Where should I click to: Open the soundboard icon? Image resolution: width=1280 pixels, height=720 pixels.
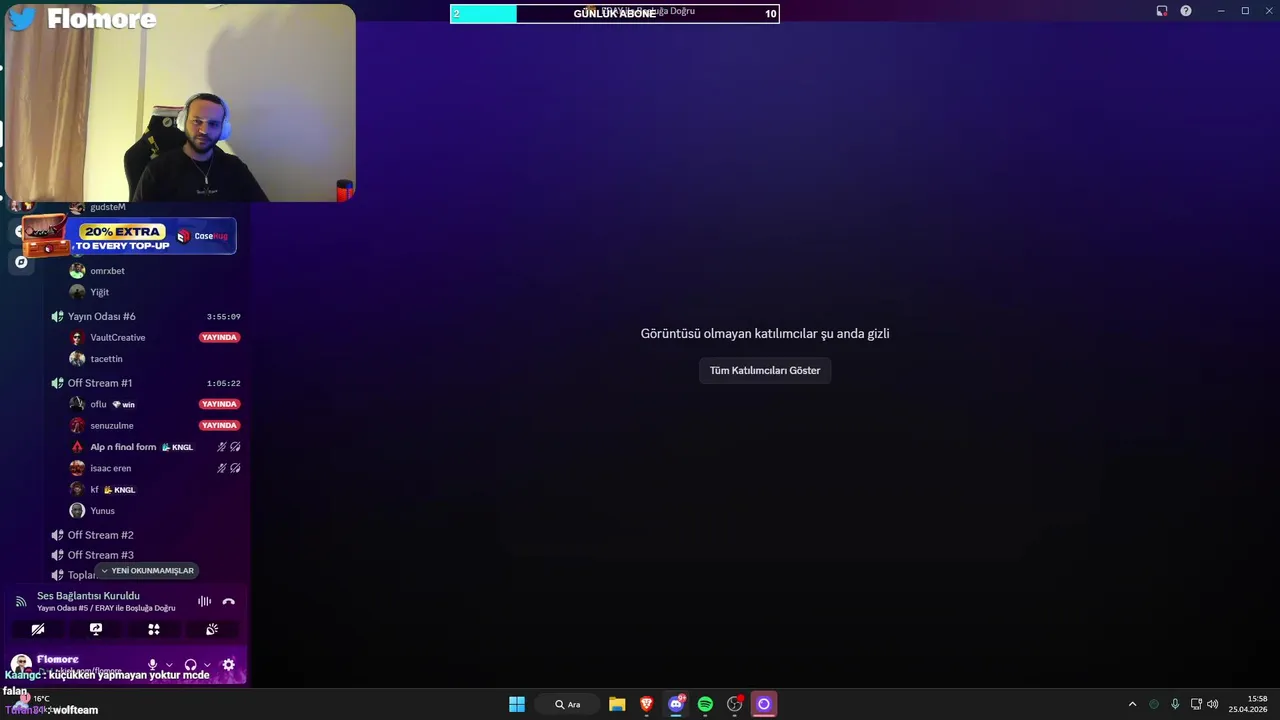(x=212, y=629)
